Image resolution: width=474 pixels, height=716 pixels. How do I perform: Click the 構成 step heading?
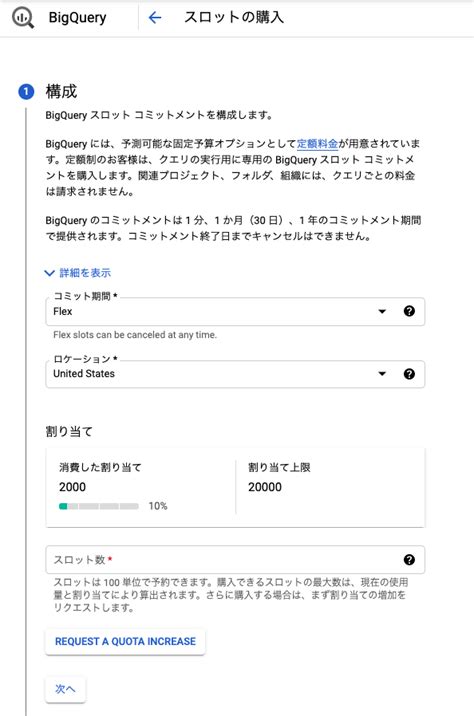coord(61,92)
